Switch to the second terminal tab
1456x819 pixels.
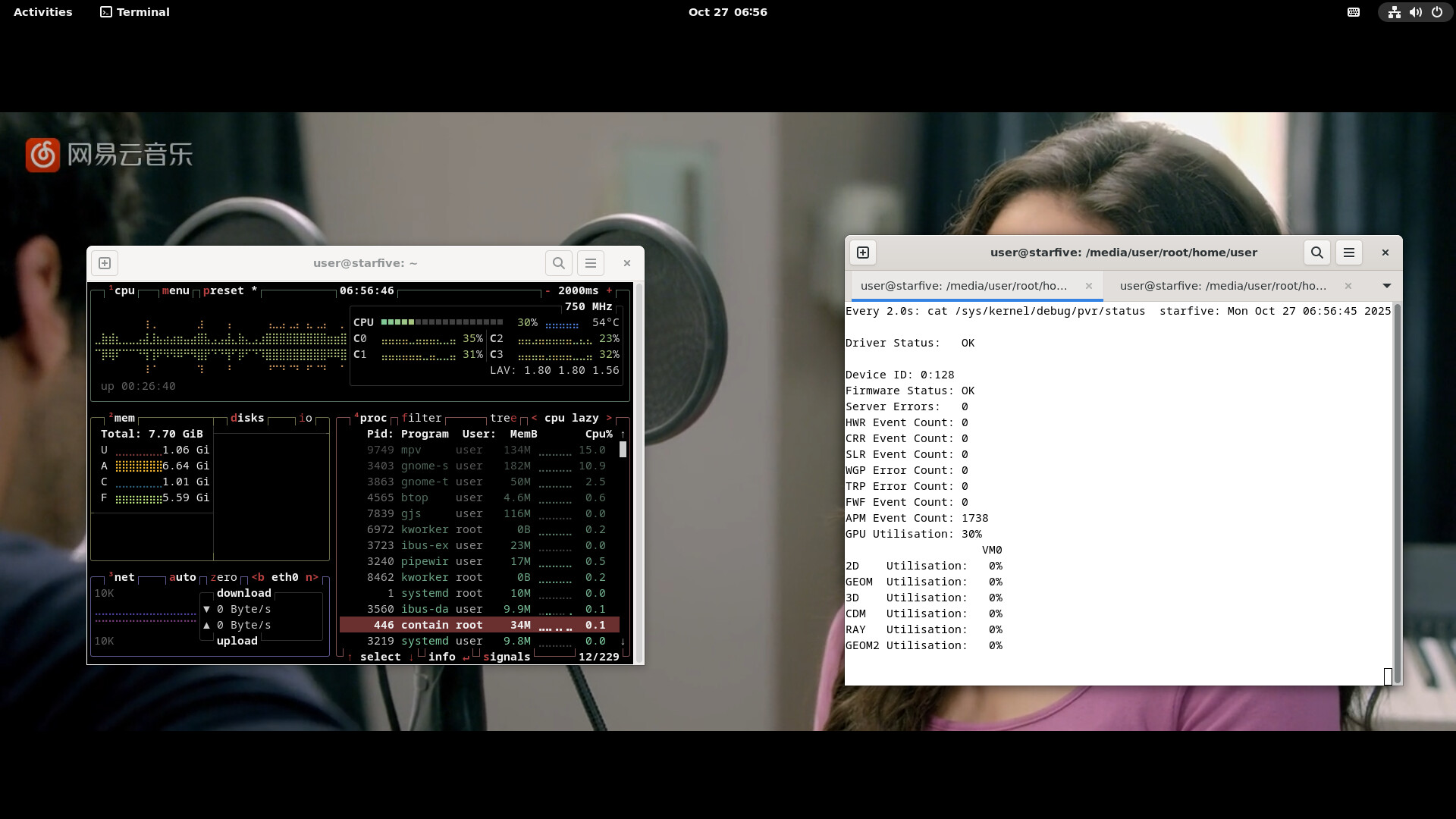pos(1222,286)
